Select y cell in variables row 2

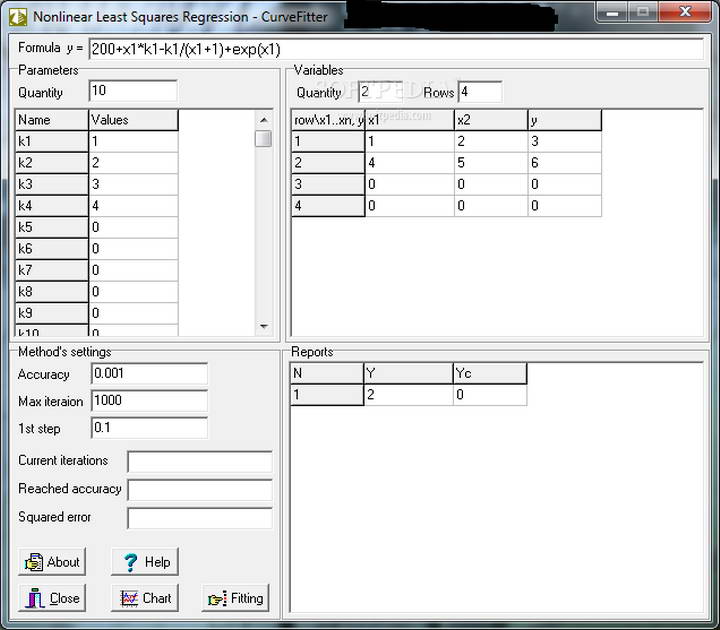tap(565, 163)
